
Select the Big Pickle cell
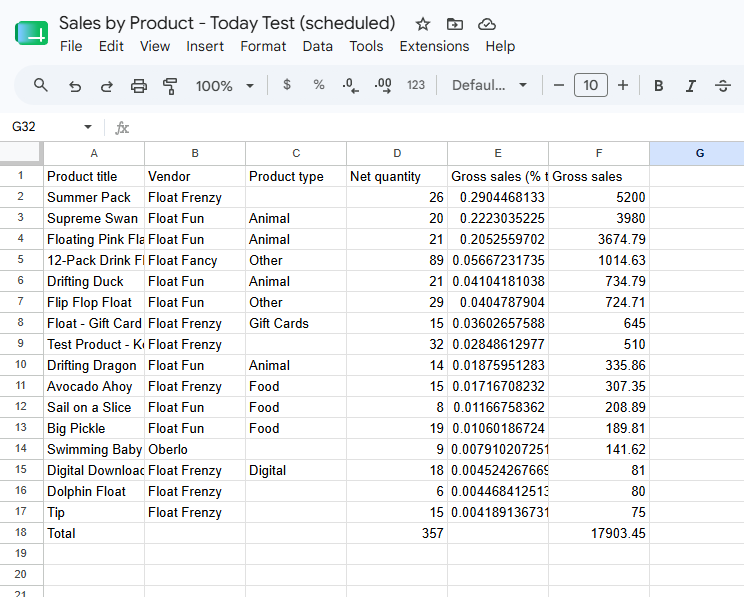click(94, 428)
